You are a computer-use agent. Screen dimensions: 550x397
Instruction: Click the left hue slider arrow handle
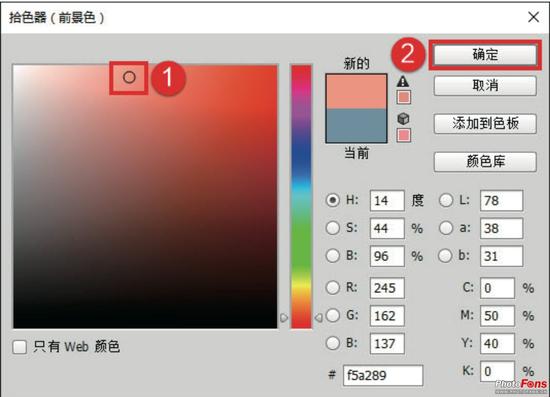pyautogui.click(x=284, y=318)
